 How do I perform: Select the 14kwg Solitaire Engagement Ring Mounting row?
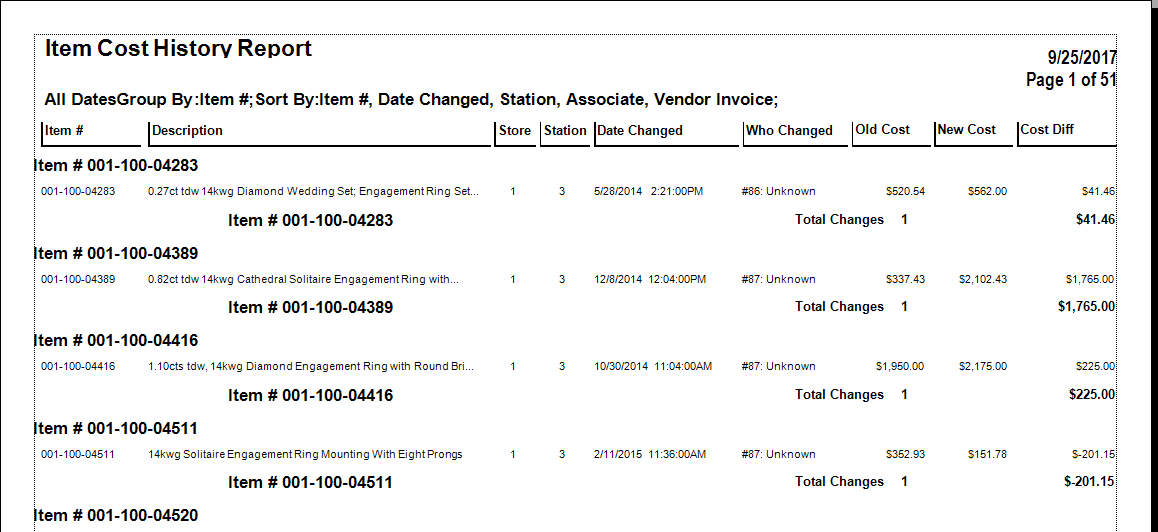[x=305, y=455]
